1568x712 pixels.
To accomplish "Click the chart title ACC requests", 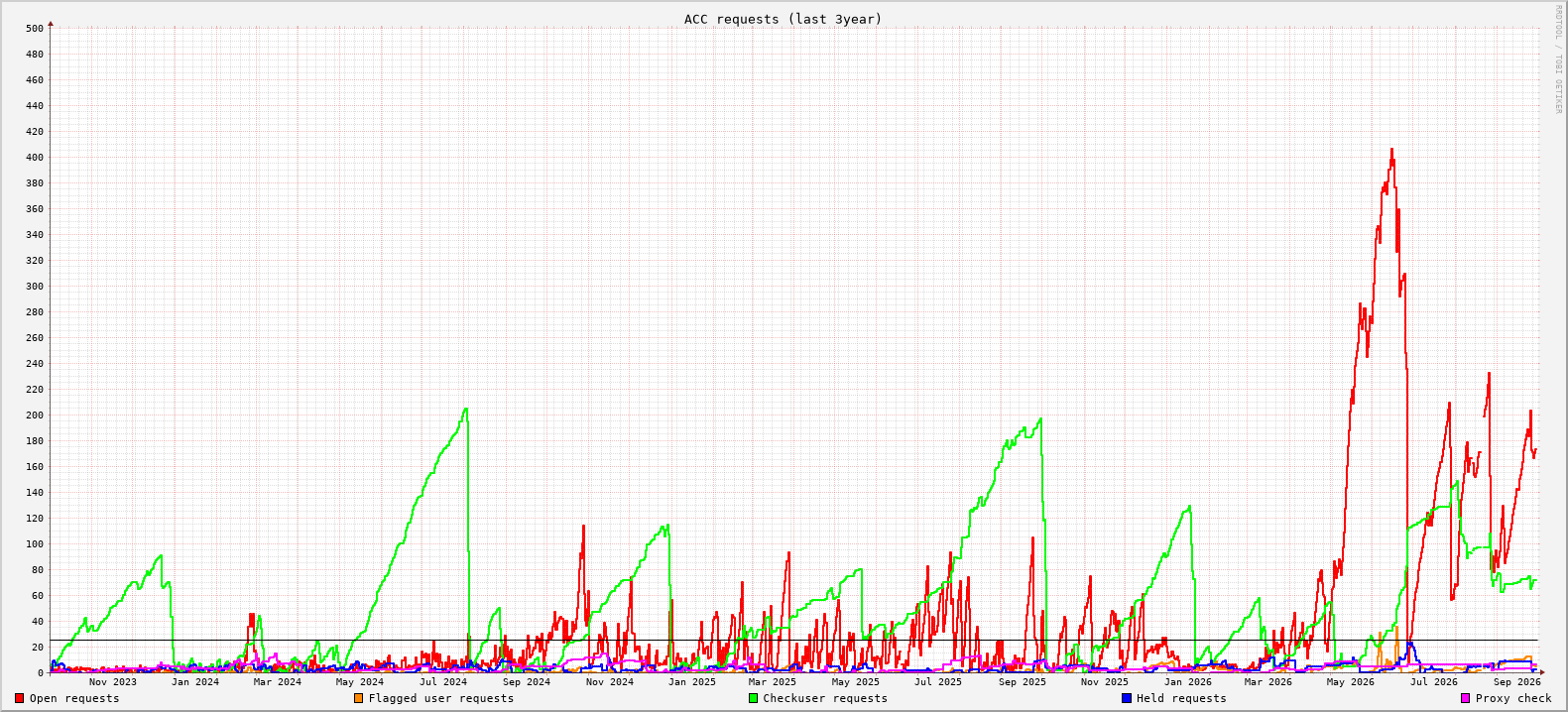I will click(783, 19).
